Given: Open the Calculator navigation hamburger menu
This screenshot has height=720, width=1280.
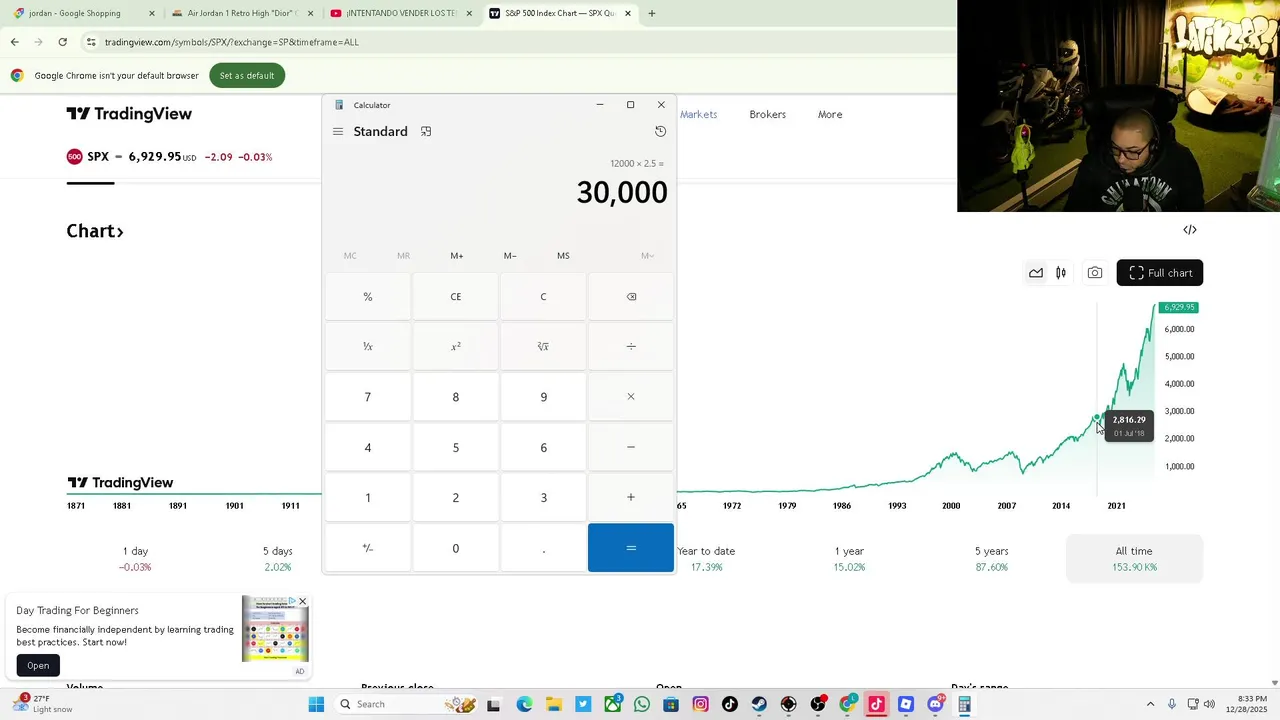Looking at the screenshot, I should pyautogui.click(x=338, y=131).
